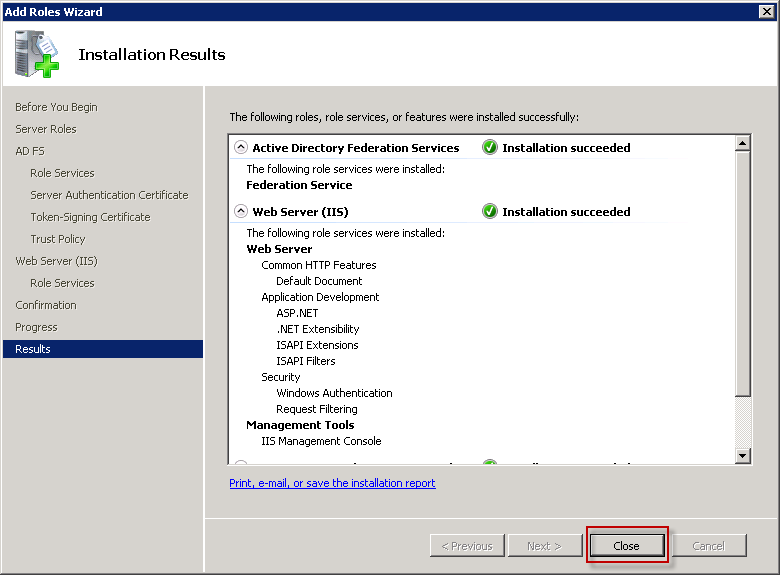This screenshot has height=575, width=780.
Task: Click the green success checkmark for Web Server (IIS)
Action: [489, 211]
